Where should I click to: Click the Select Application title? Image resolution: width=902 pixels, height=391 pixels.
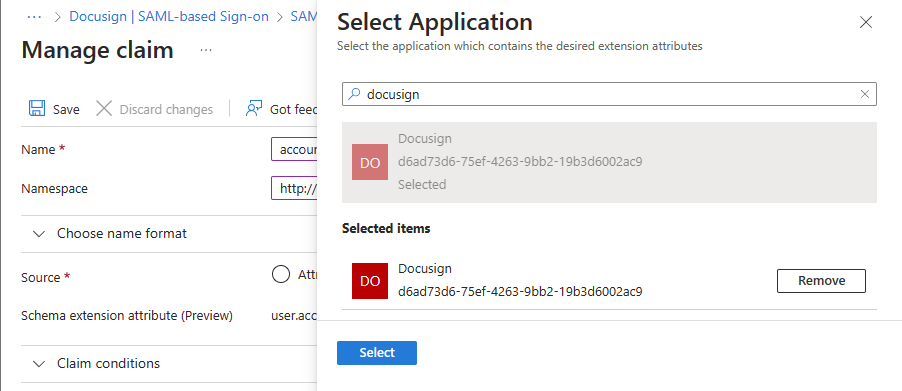(x=435, y=22)
